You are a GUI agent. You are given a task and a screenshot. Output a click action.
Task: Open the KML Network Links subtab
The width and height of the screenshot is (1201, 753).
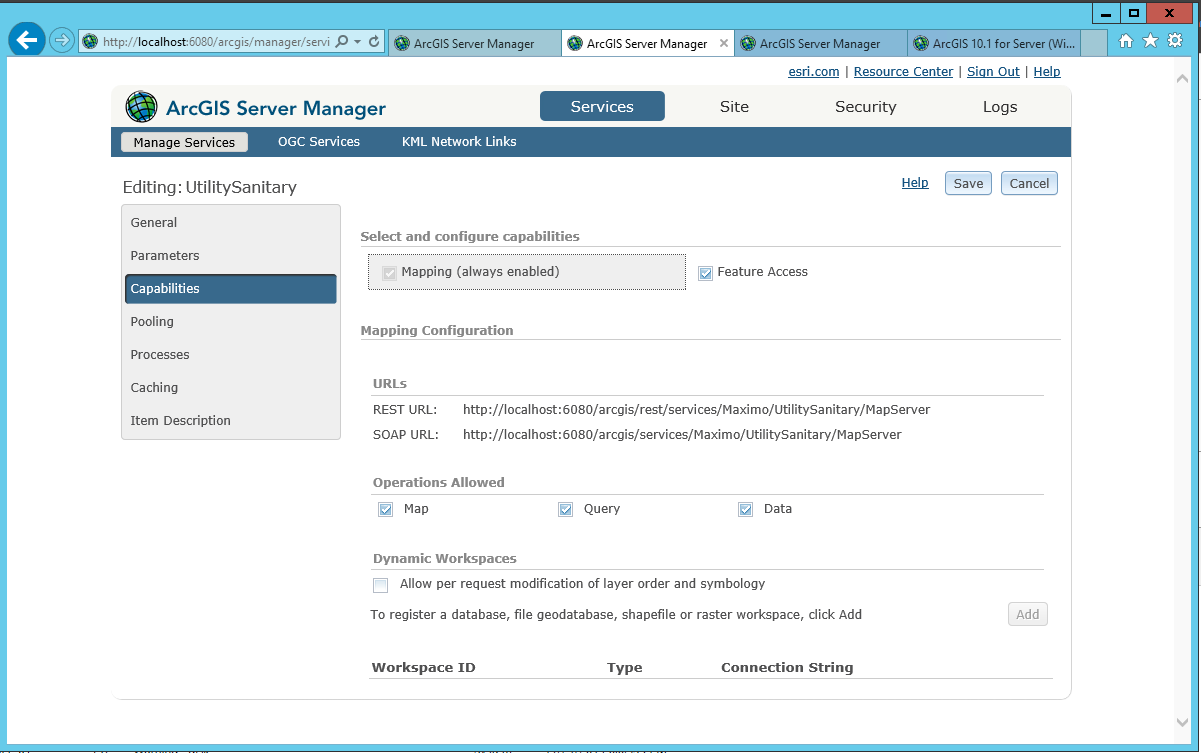click(459, 142)
